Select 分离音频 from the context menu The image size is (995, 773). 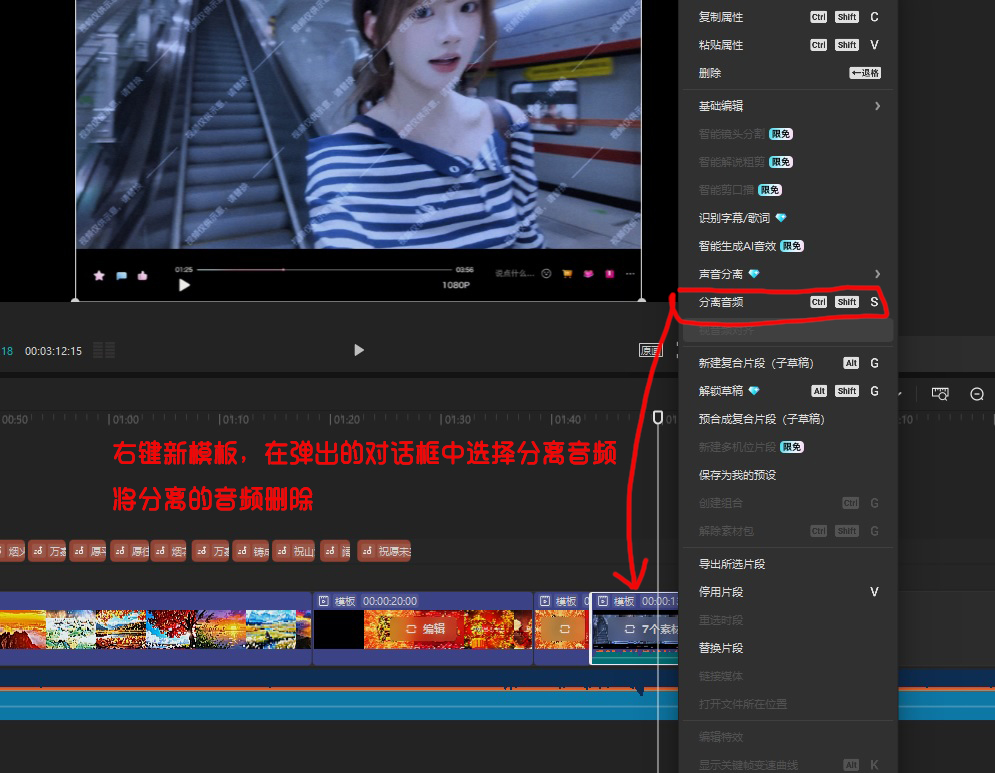coord(720,302)
